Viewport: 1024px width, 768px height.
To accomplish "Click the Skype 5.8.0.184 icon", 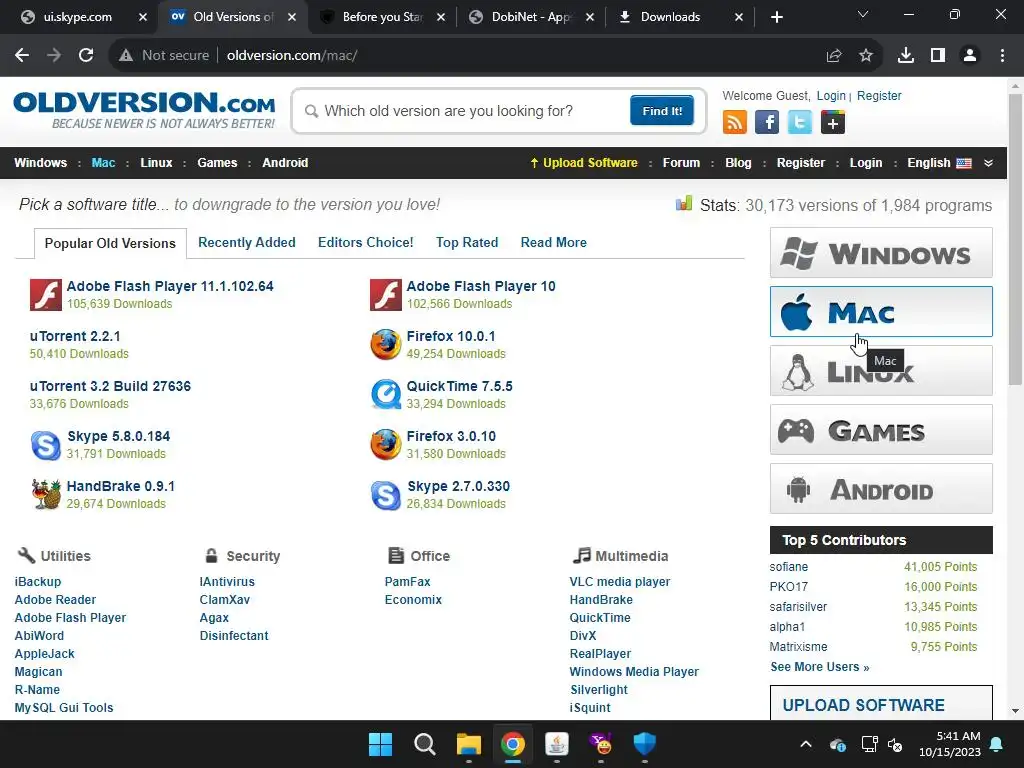I will coord(46,445).
